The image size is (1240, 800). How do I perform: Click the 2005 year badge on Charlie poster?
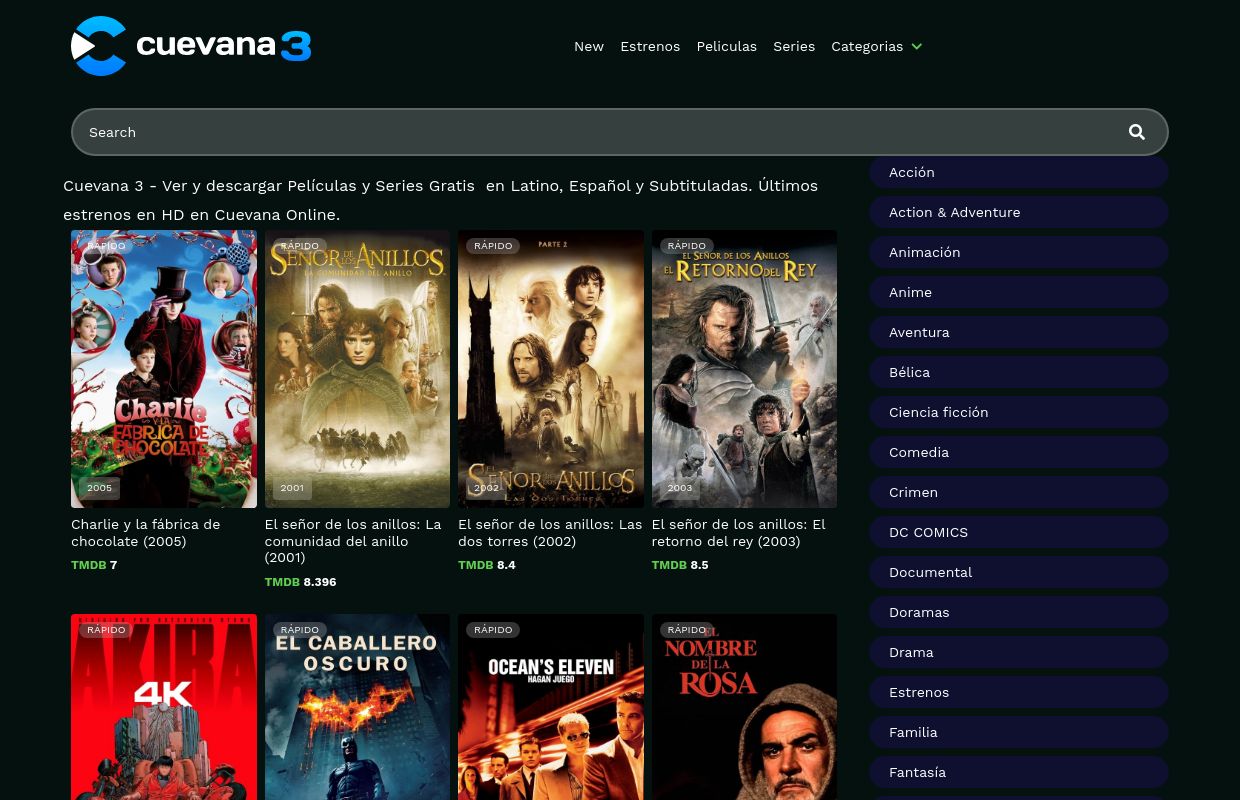[100, 488]
